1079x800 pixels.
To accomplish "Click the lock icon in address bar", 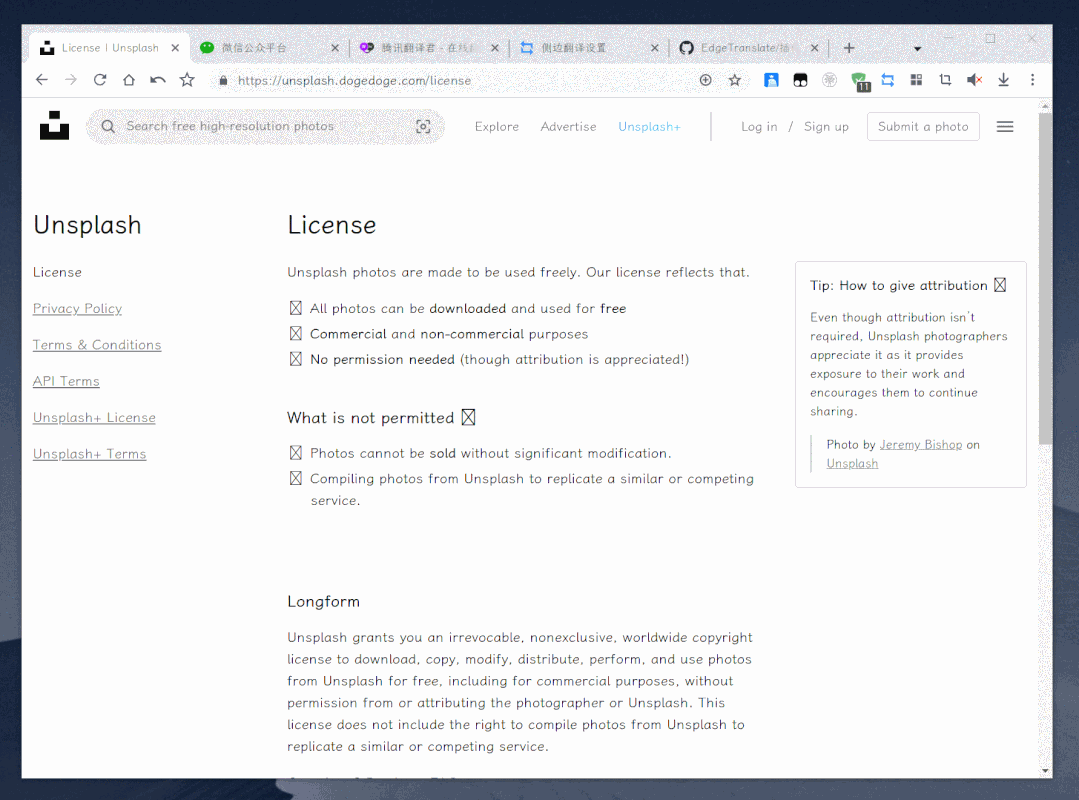I will point(223,80).
